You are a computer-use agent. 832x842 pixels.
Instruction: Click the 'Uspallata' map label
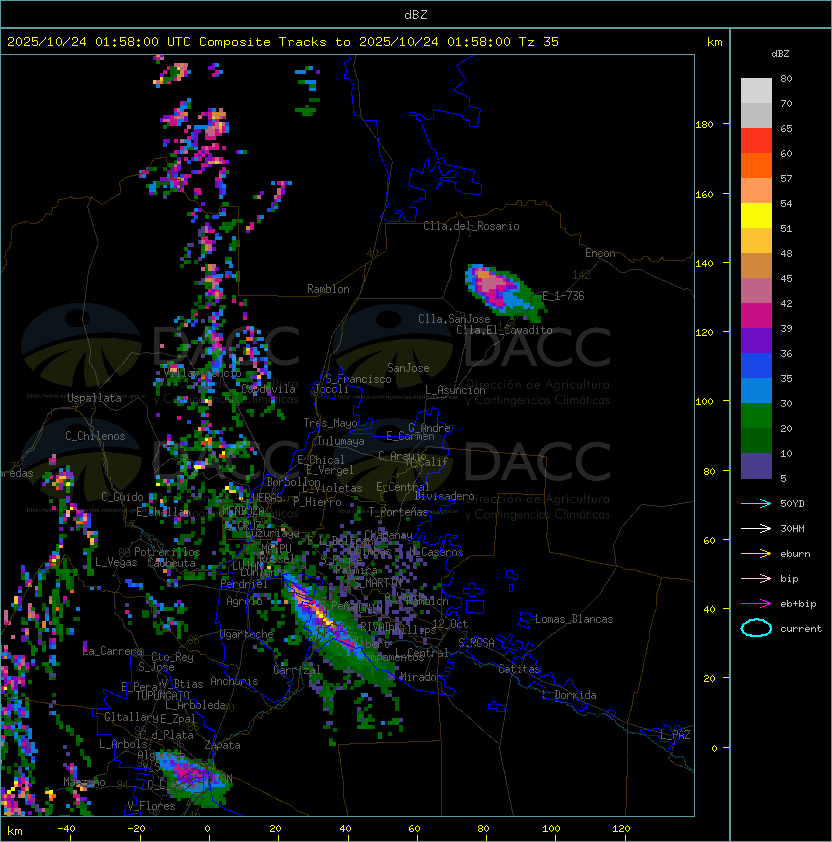pos(94,398)
